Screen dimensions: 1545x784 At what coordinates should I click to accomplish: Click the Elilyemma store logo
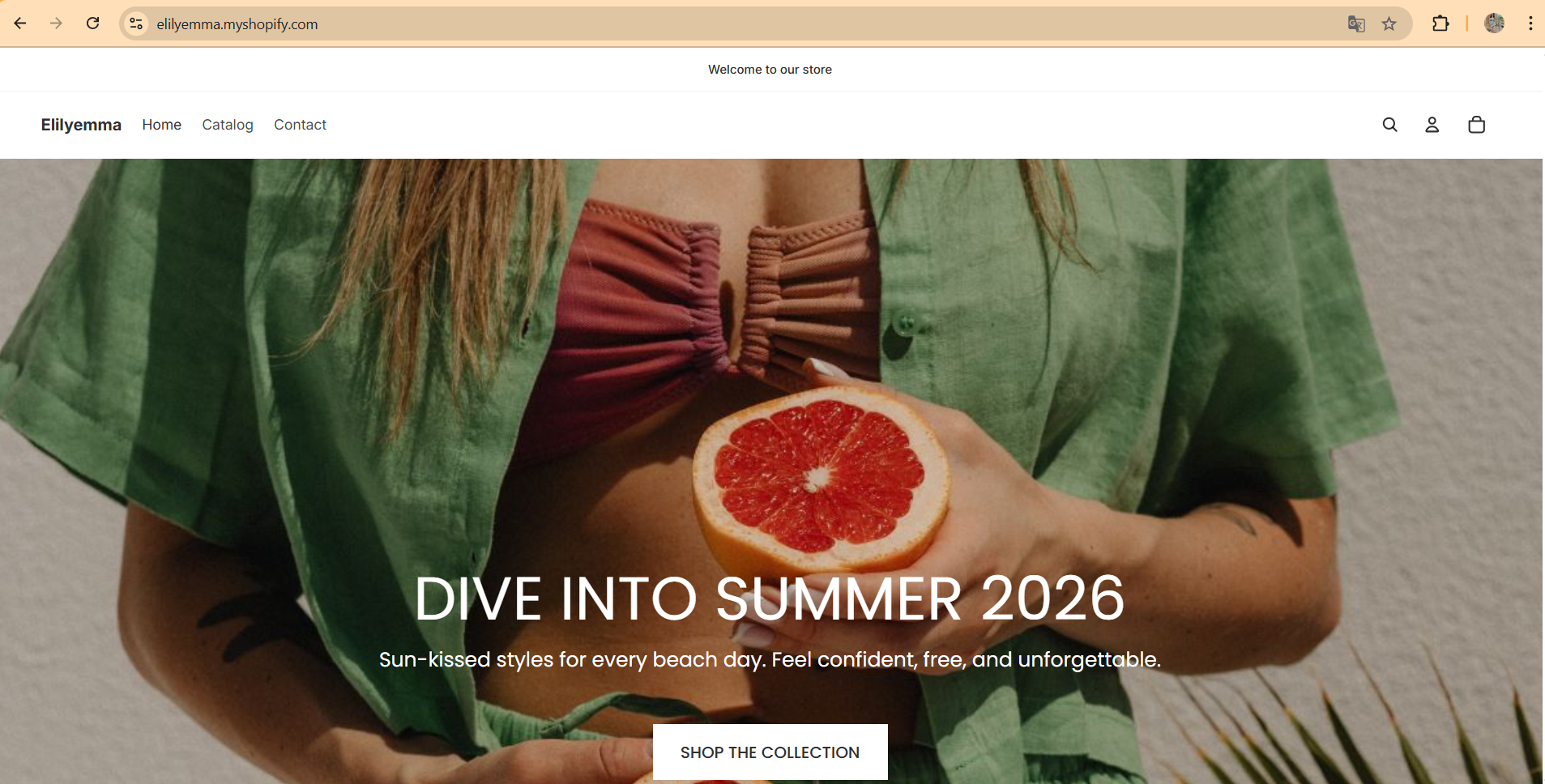81,125
